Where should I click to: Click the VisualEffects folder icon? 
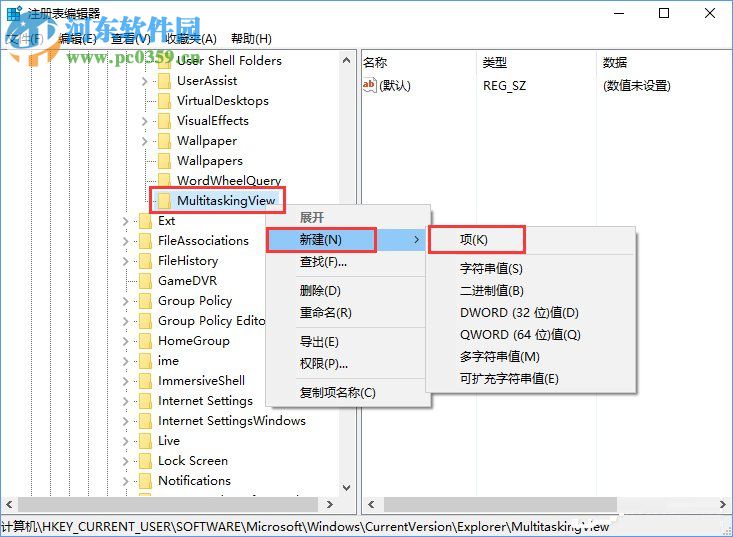[x=164, y=121]
